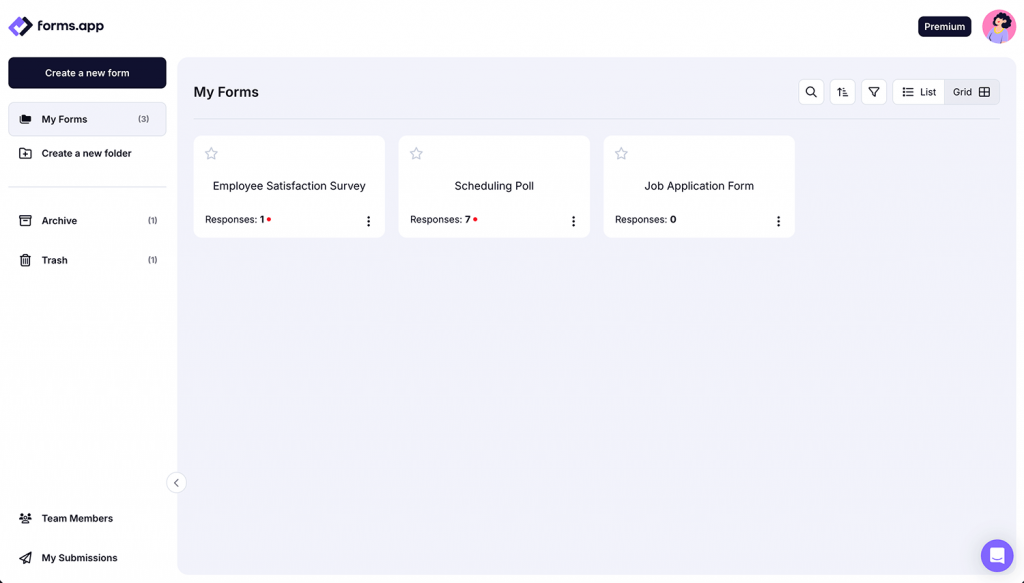This screenshot has width=1024, height=583.
Task: Click Create a new form
Action: click(87, 72)
